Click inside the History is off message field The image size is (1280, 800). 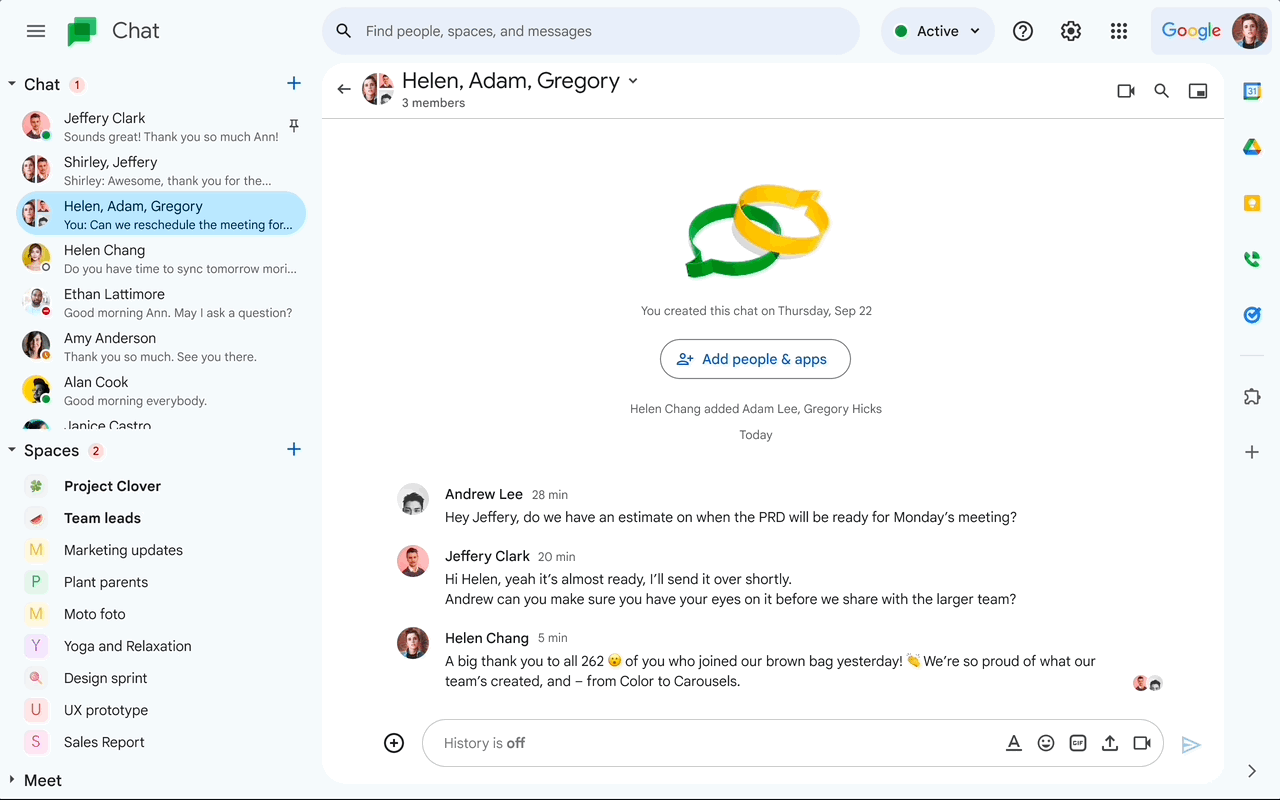[700, 743]
